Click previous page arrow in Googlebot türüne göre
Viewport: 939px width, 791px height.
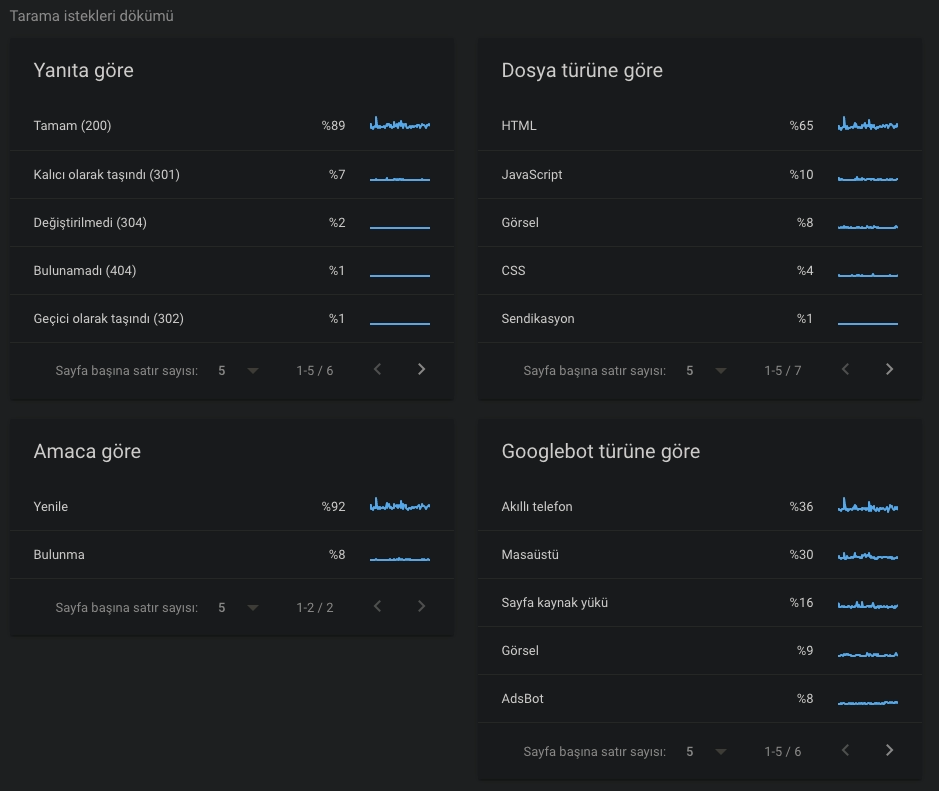[845, 749]
